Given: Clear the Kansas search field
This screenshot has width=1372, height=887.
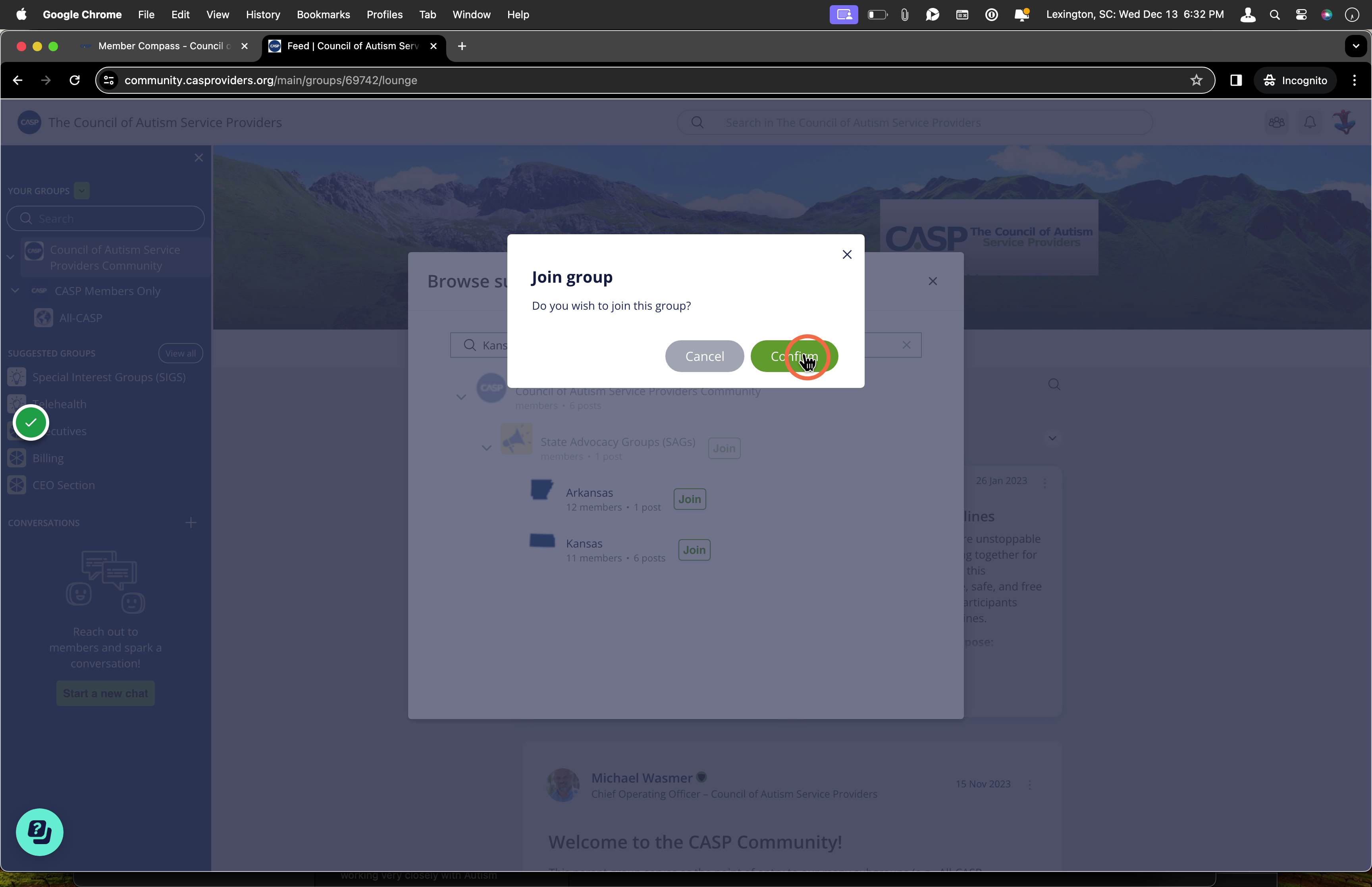Looking at the screenshot, I should tap(906, 345).
